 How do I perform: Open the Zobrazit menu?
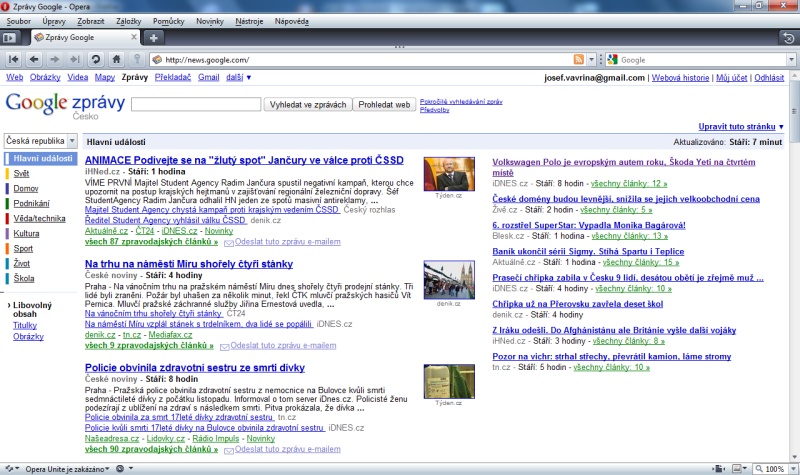pyautogui.click(x=91, y=21)
